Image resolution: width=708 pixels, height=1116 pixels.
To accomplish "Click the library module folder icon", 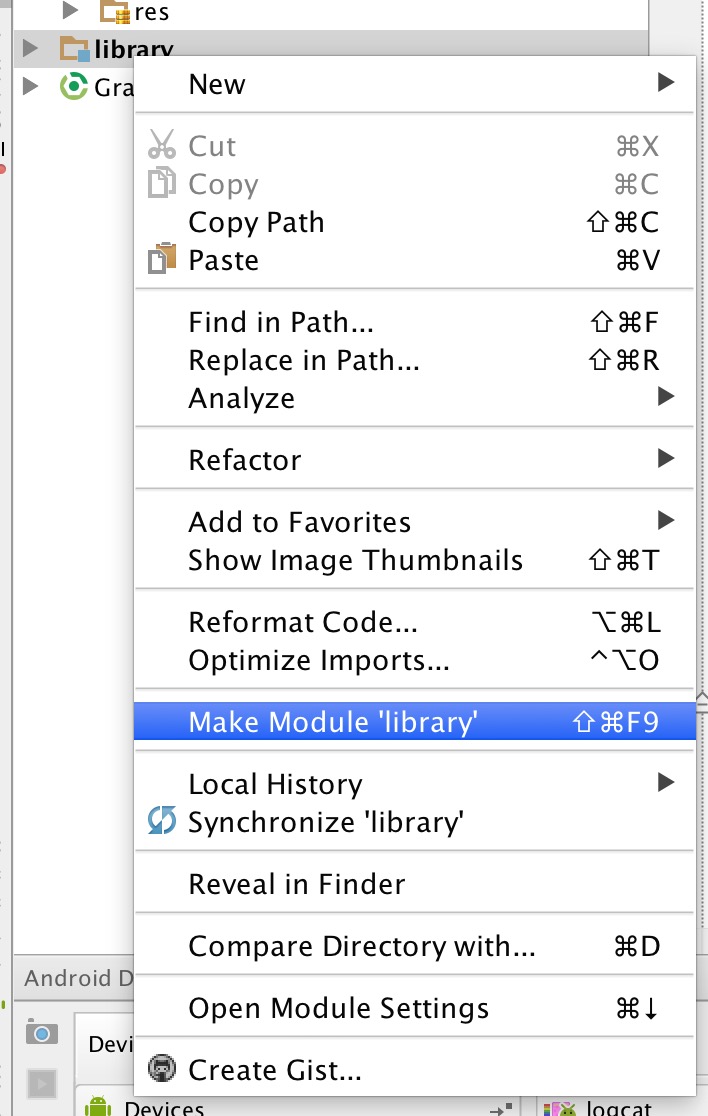I will click(x=74, y=49).
